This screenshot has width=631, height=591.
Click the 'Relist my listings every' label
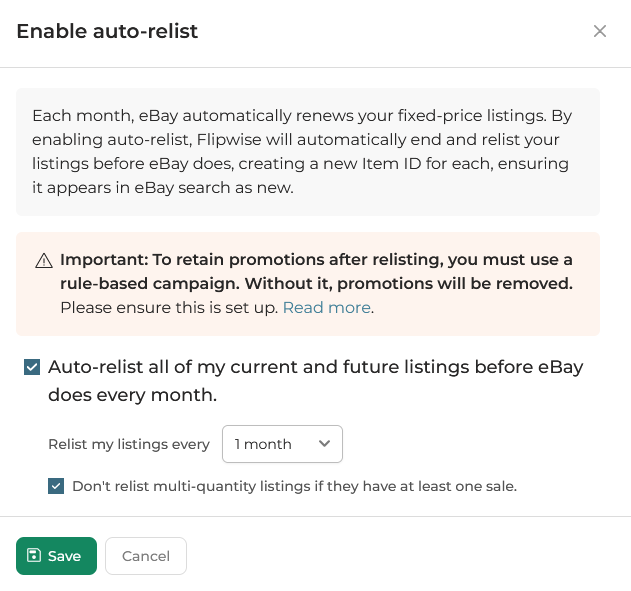click(x=129, y=444)
